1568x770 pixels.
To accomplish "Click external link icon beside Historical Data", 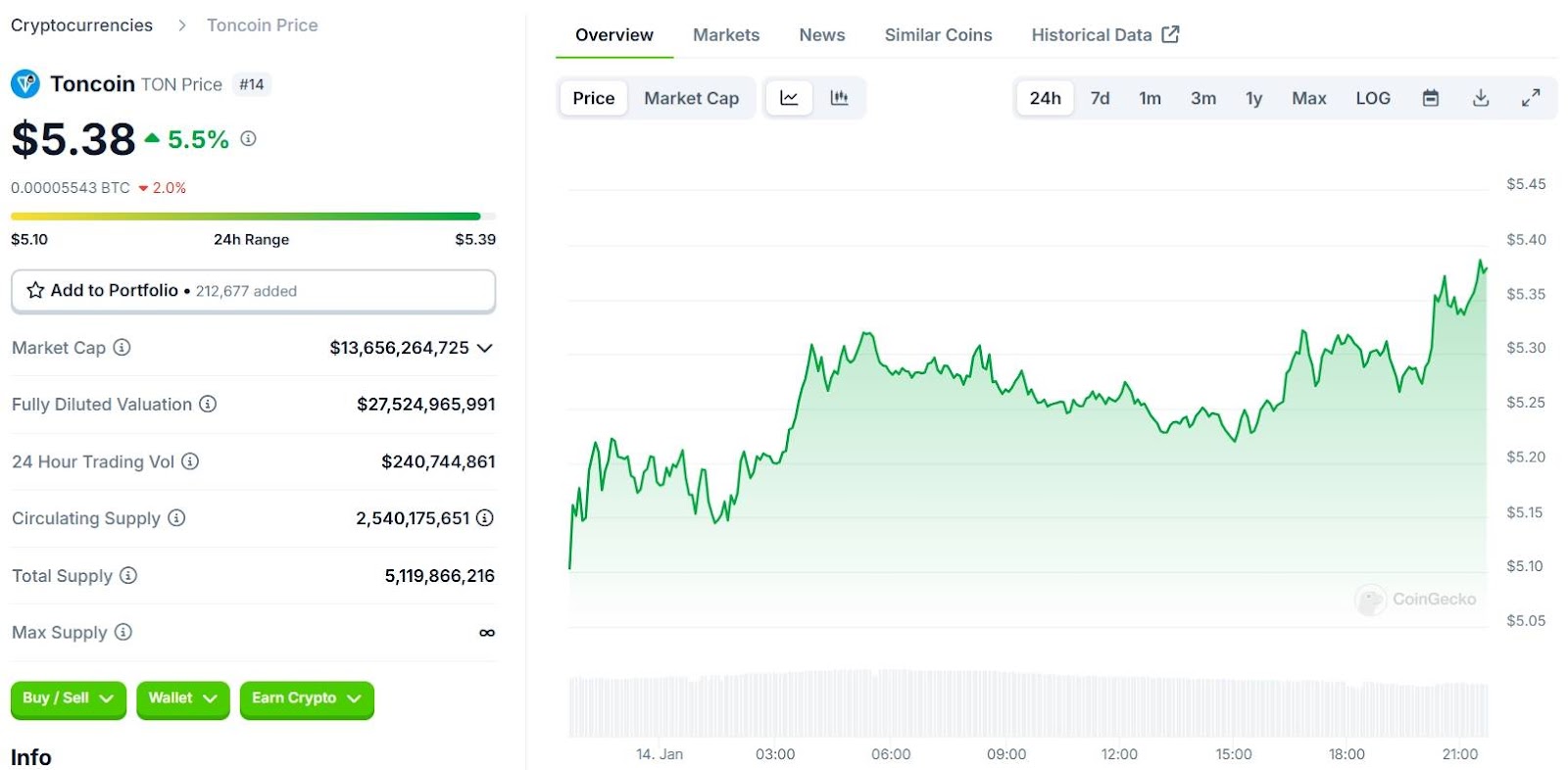I will [1170, 34].
